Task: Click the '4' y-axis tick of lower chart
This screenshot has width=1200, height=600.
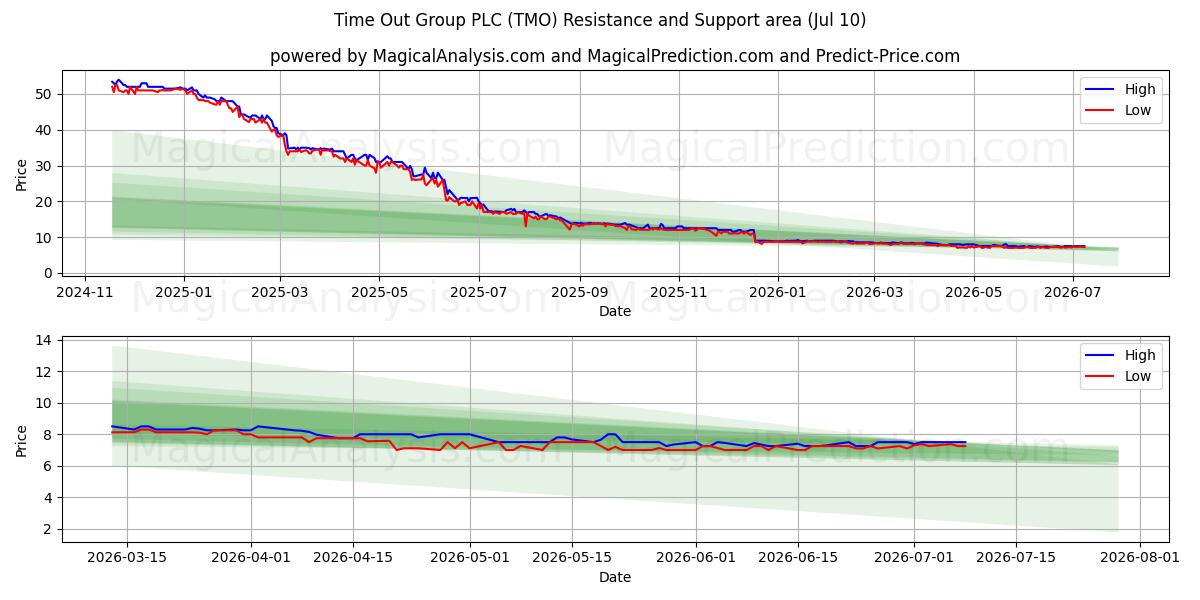Action: click(x=49, y=498)
